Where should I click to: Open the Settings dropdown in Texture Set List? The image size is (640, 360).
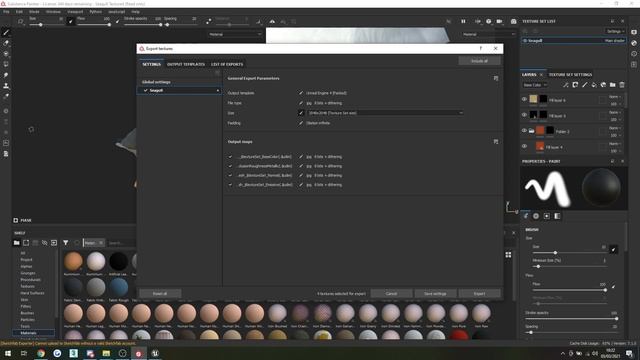(616, 31)
